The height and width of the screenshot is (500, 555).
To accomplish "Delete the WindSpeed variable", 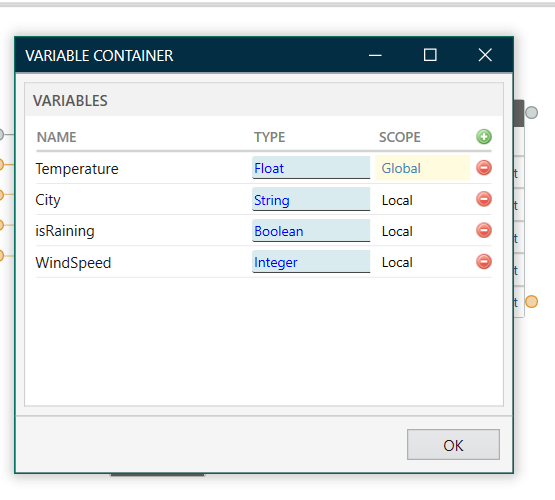I will (x=484, y=262).
